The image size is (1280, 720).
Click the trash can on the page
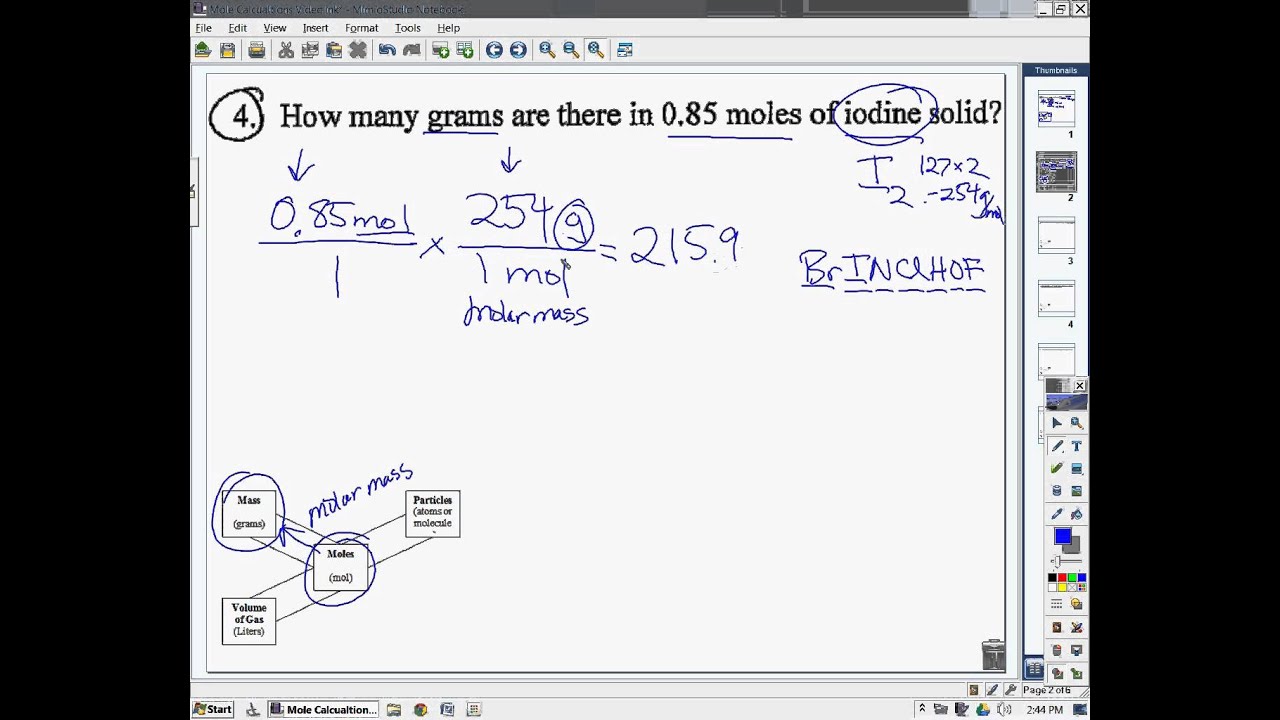point(993,655)
